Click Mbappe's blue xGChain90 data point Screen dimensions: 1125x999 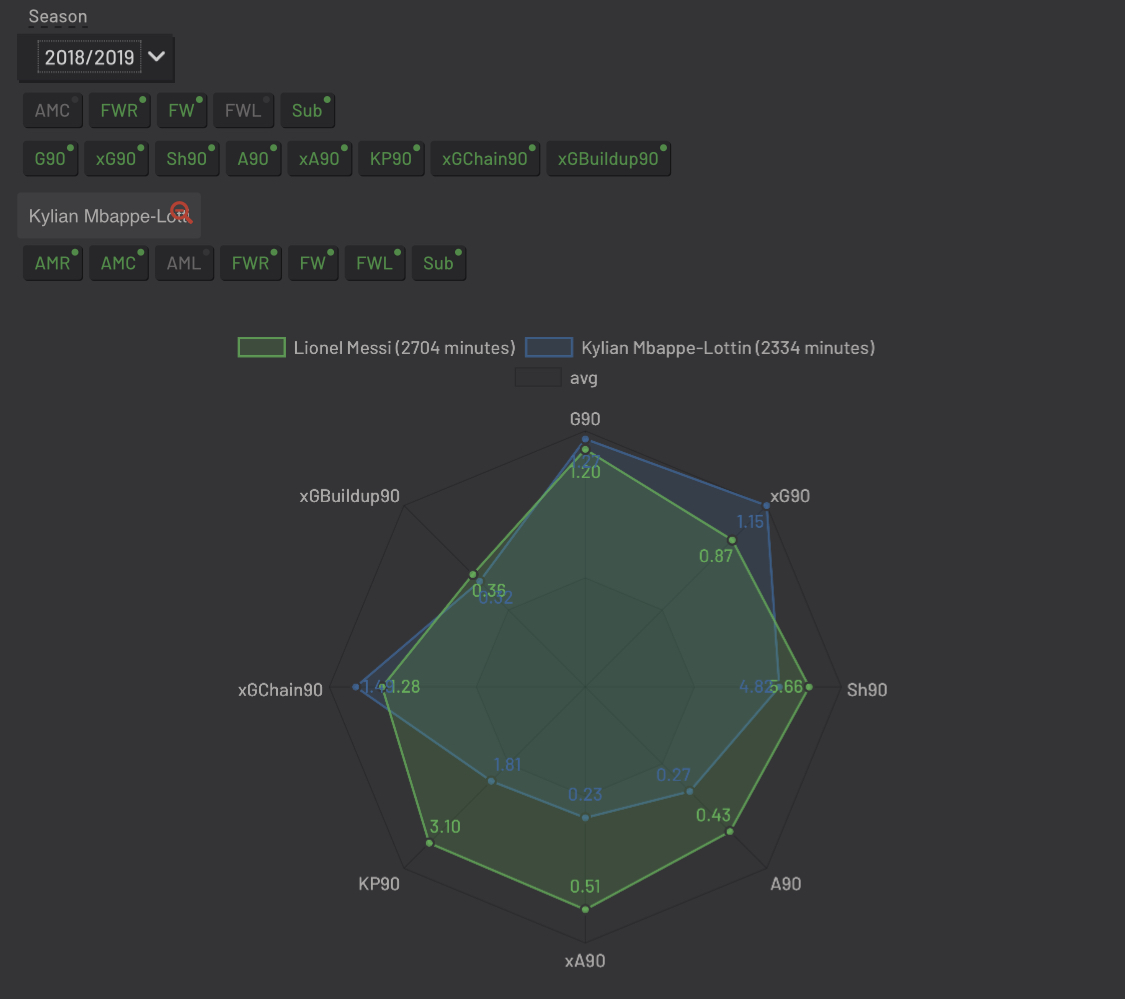tap(356, 687)
